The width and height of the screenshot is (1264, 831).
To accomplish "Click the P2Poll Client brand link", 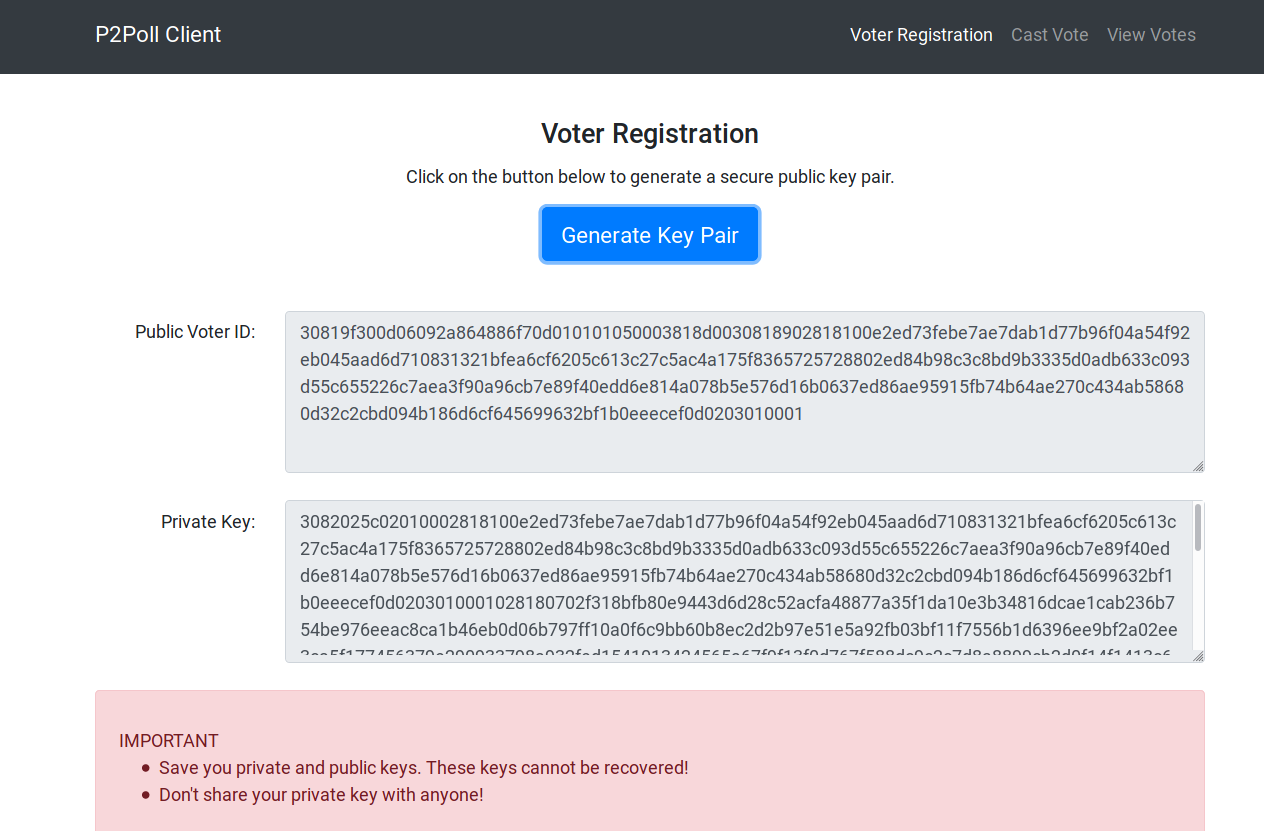I will tap(158, 35).
